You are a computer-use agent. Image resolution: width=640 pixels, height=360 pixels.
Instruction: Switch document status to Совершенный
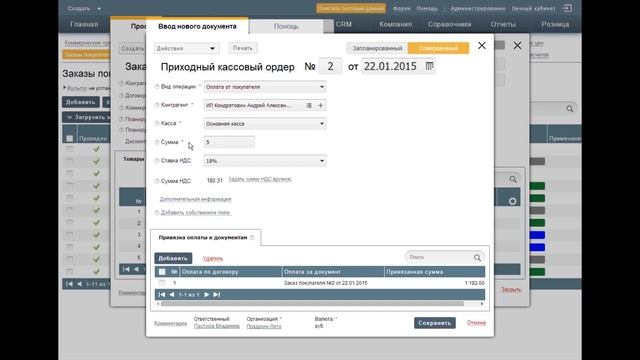pyautogui.click(x=438, y=48)
